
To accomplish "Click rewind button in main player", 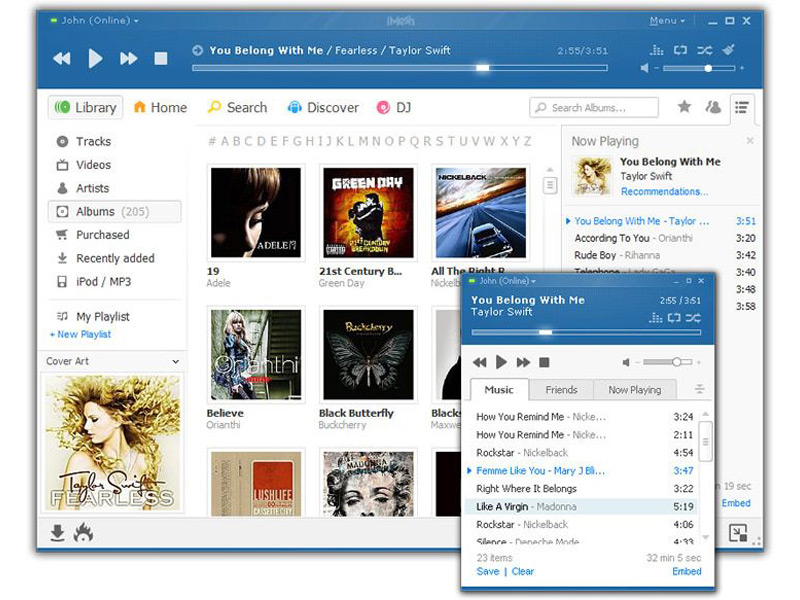I will 62,59.
